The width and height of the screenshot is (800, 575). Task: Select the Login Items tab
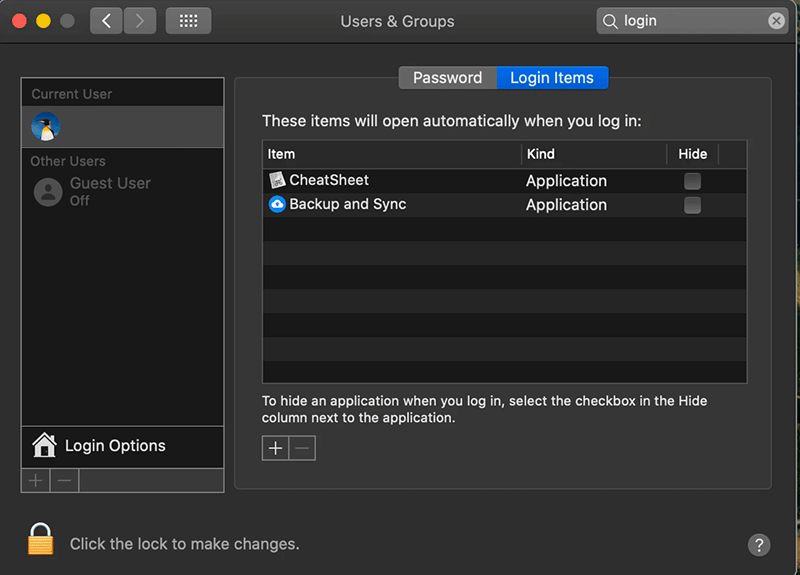coord(552,78)
